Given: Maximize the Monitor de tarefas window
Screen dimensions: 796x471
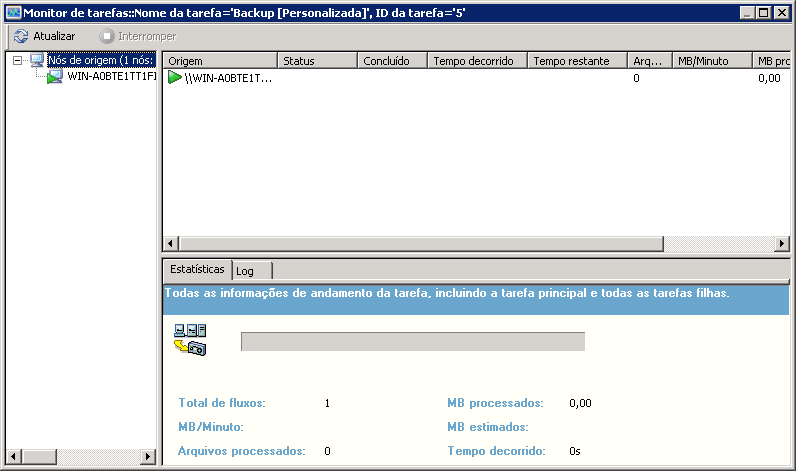Looking at the screenshot, I should click(764, 13).
